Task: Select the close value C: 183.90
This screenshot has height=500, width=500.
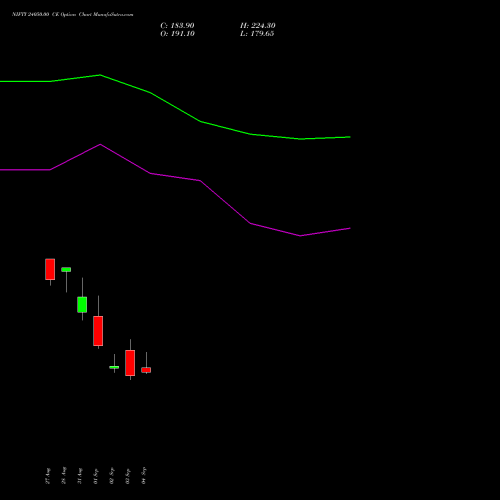Action: 177,26
